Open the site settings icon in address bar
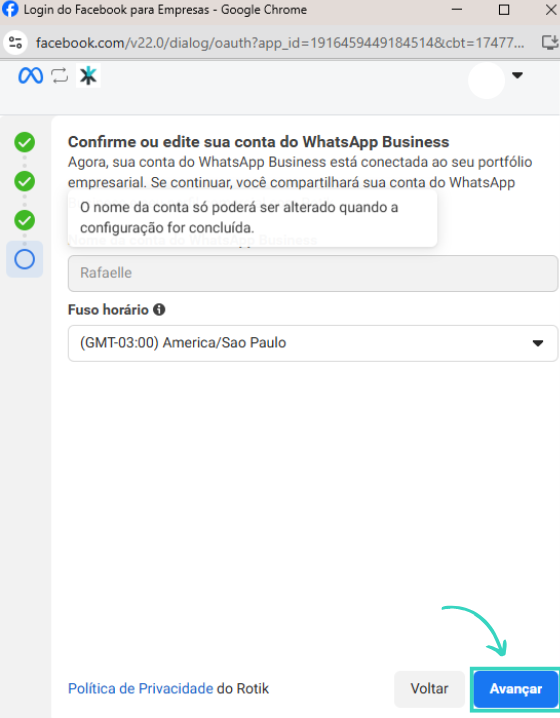Viewport: 560px width, 718px height. coord(15,43)
